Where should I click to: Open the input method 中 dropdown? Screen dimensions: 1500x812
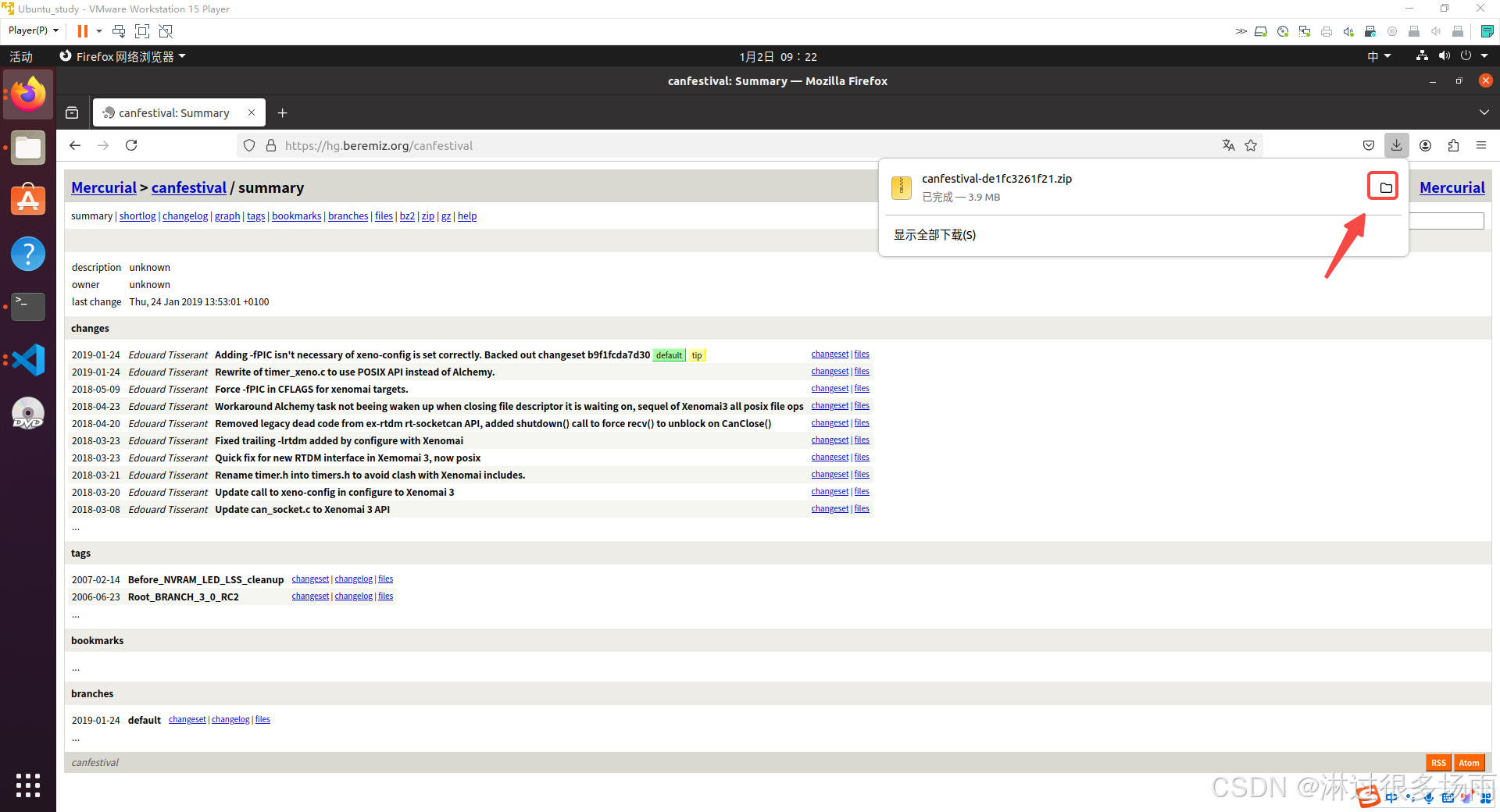(1379, 56)
